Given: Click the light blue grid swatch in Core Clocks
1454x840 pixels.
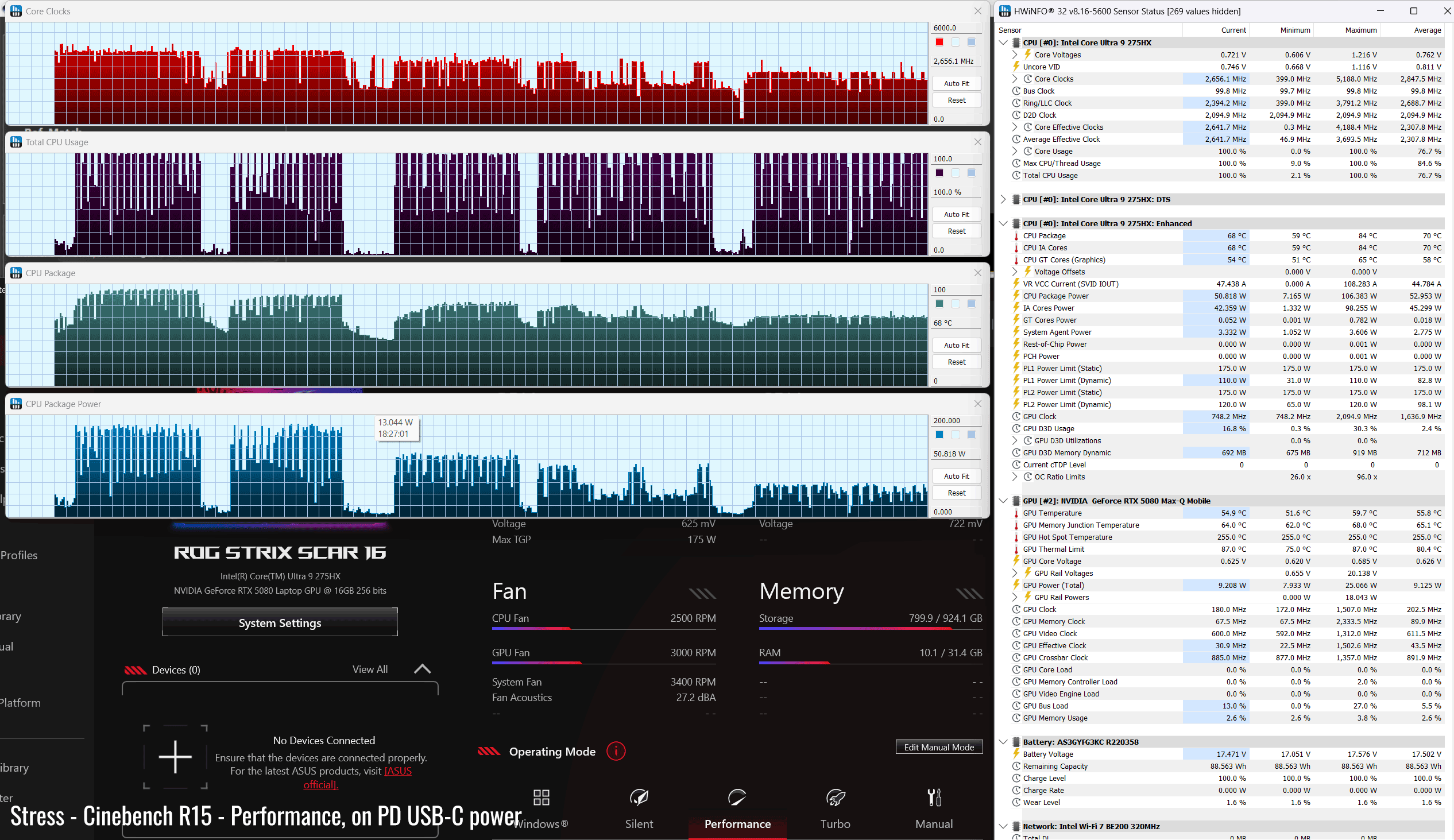Looking at the screenshot, I should pyautogui.click(x=972, y=42).
